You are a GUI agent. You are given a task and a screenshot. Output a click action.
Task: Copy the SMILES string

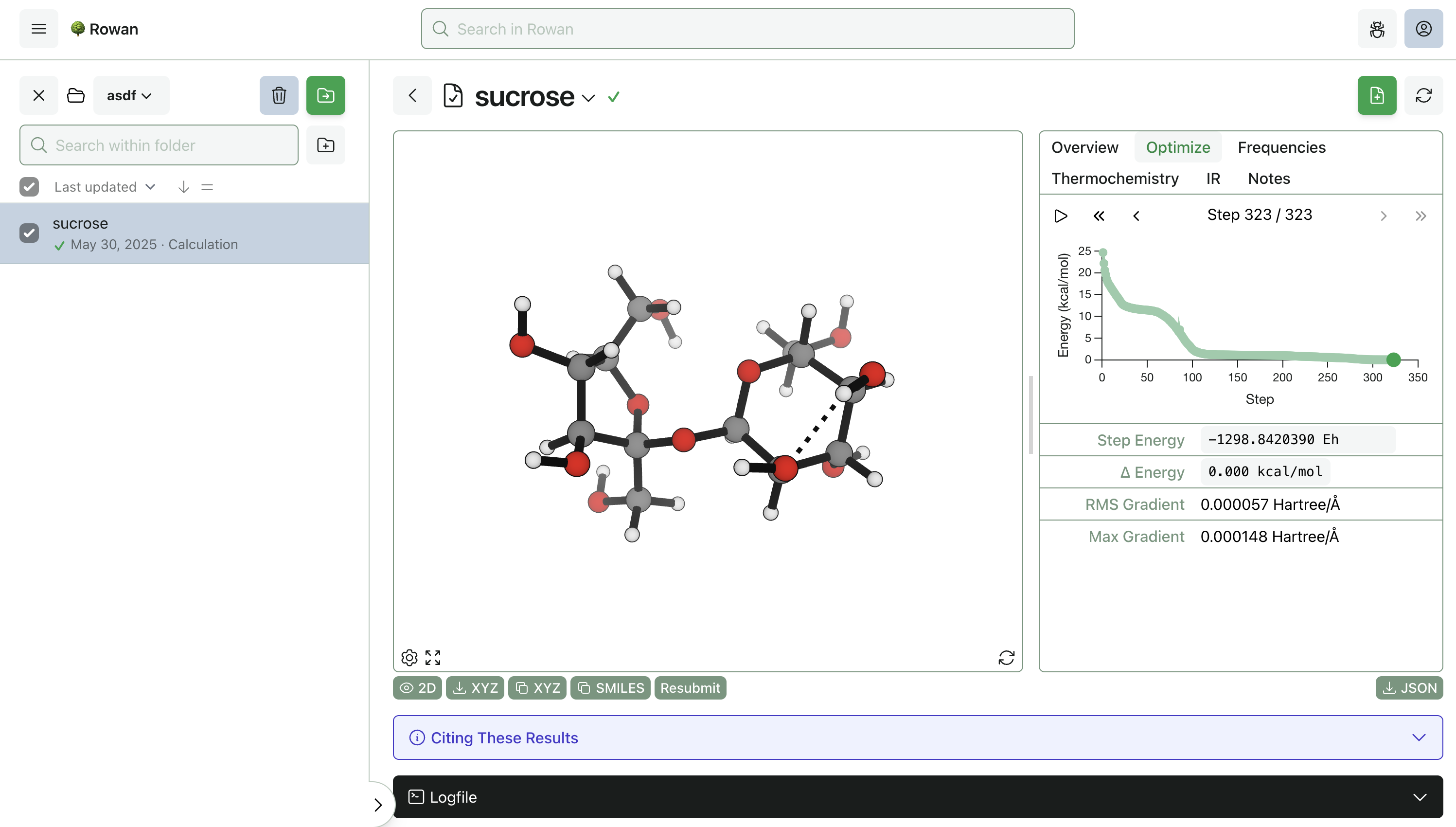point(610,688)
